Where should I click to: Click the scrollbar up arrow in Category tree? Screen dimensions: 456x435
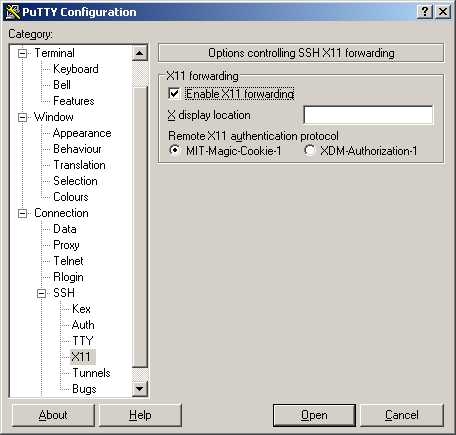tap(140, 53)
